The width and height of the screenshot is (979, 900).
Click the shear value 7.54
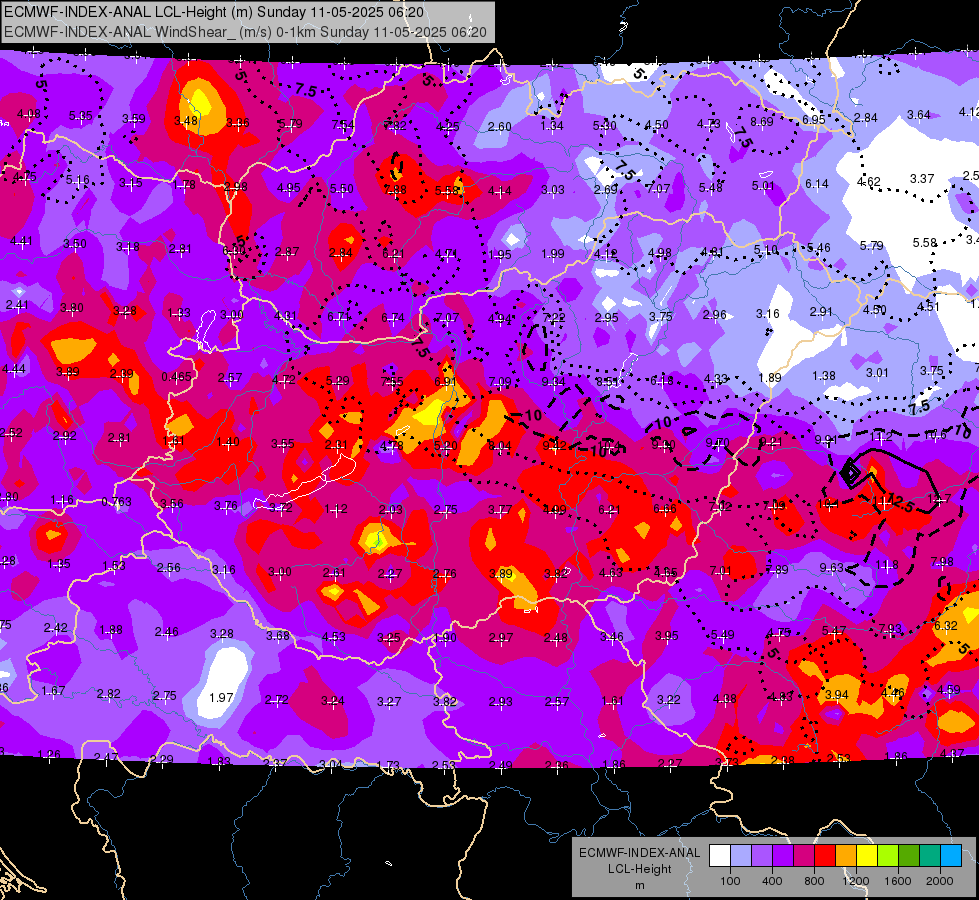(x=343, y=125)
